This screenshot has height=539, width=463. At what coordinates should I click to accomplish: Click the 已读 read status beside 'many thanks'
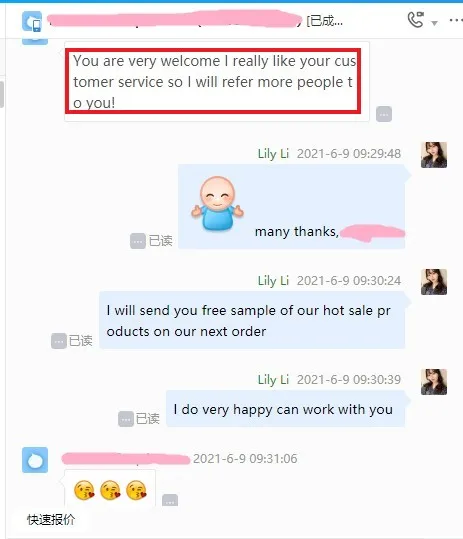point(161,241)
